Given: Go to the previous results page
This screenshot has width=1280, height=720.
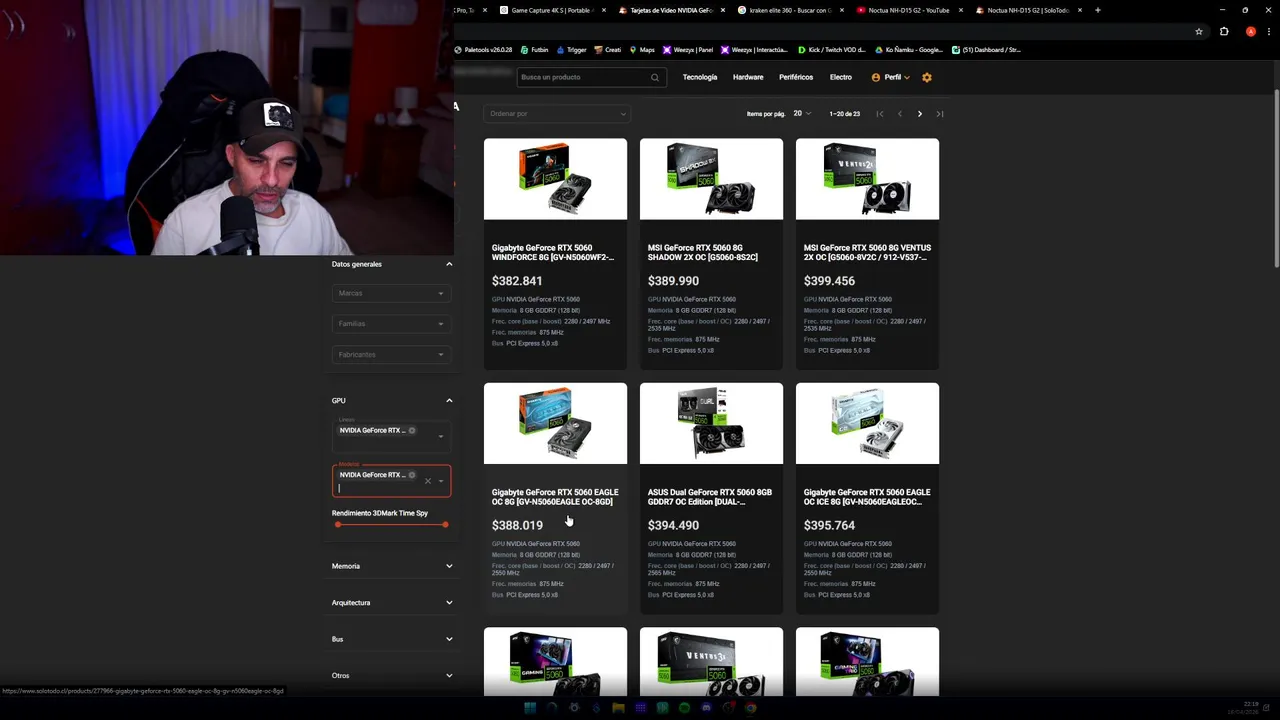Looking at the screenshot, I should click(900, 114).
